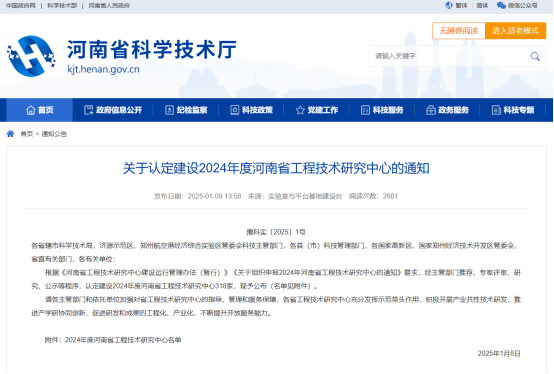
Task: Click the 政府信息公开 document icon
Action: coord(88,110)
